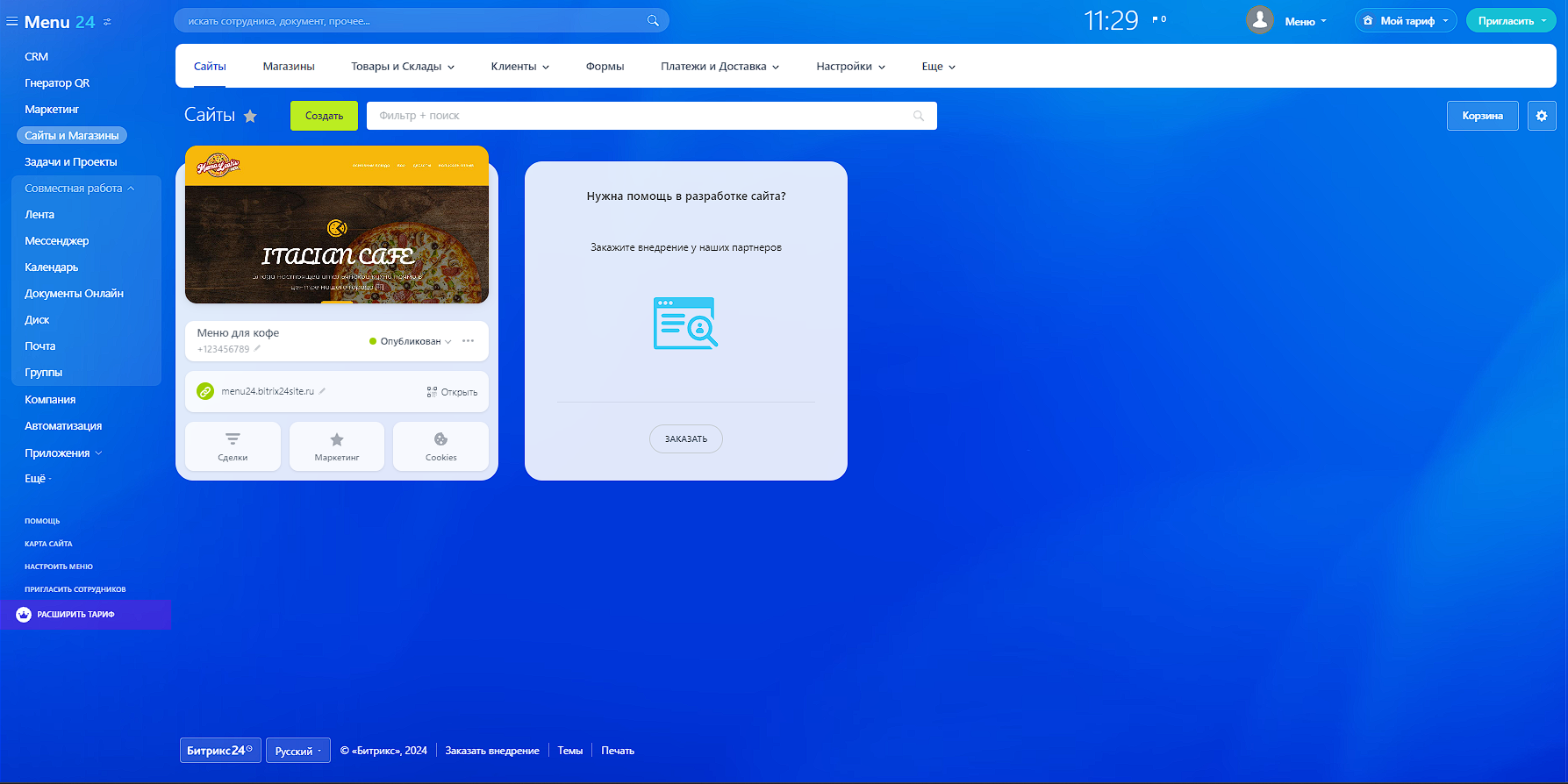The height and width of the screenshot is (784, 1568).
Task: Click the three-dots menu on site card
Action: (468, 341)
